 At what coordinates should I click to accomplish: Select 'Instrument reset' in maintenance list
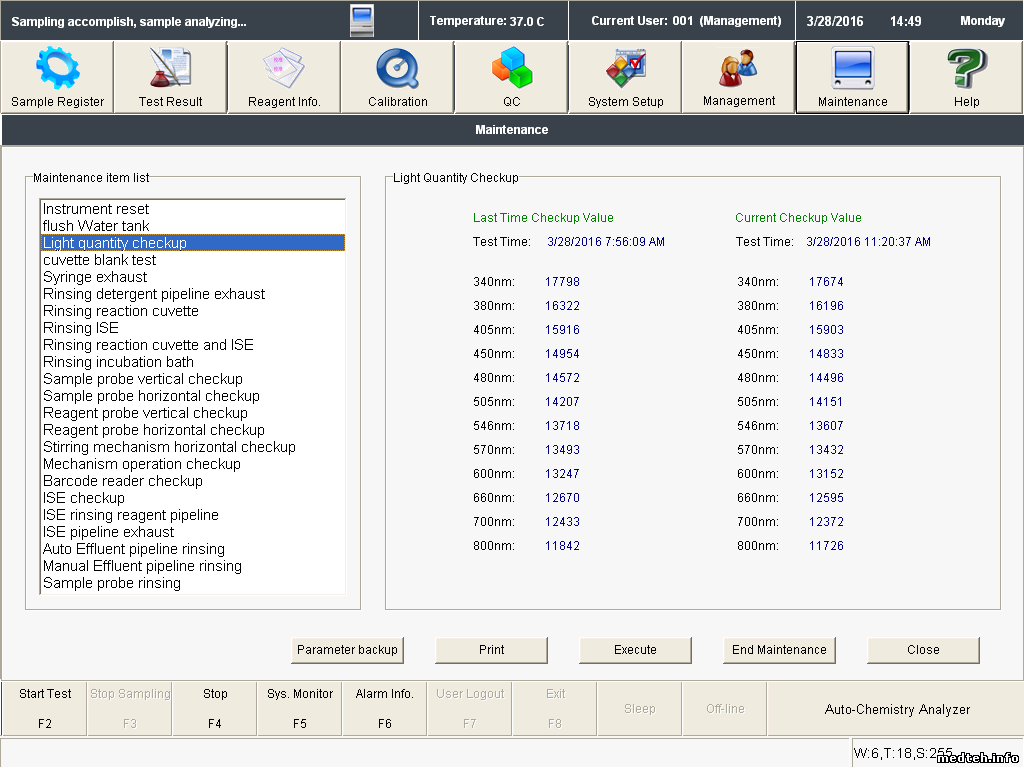click(96, 209)
